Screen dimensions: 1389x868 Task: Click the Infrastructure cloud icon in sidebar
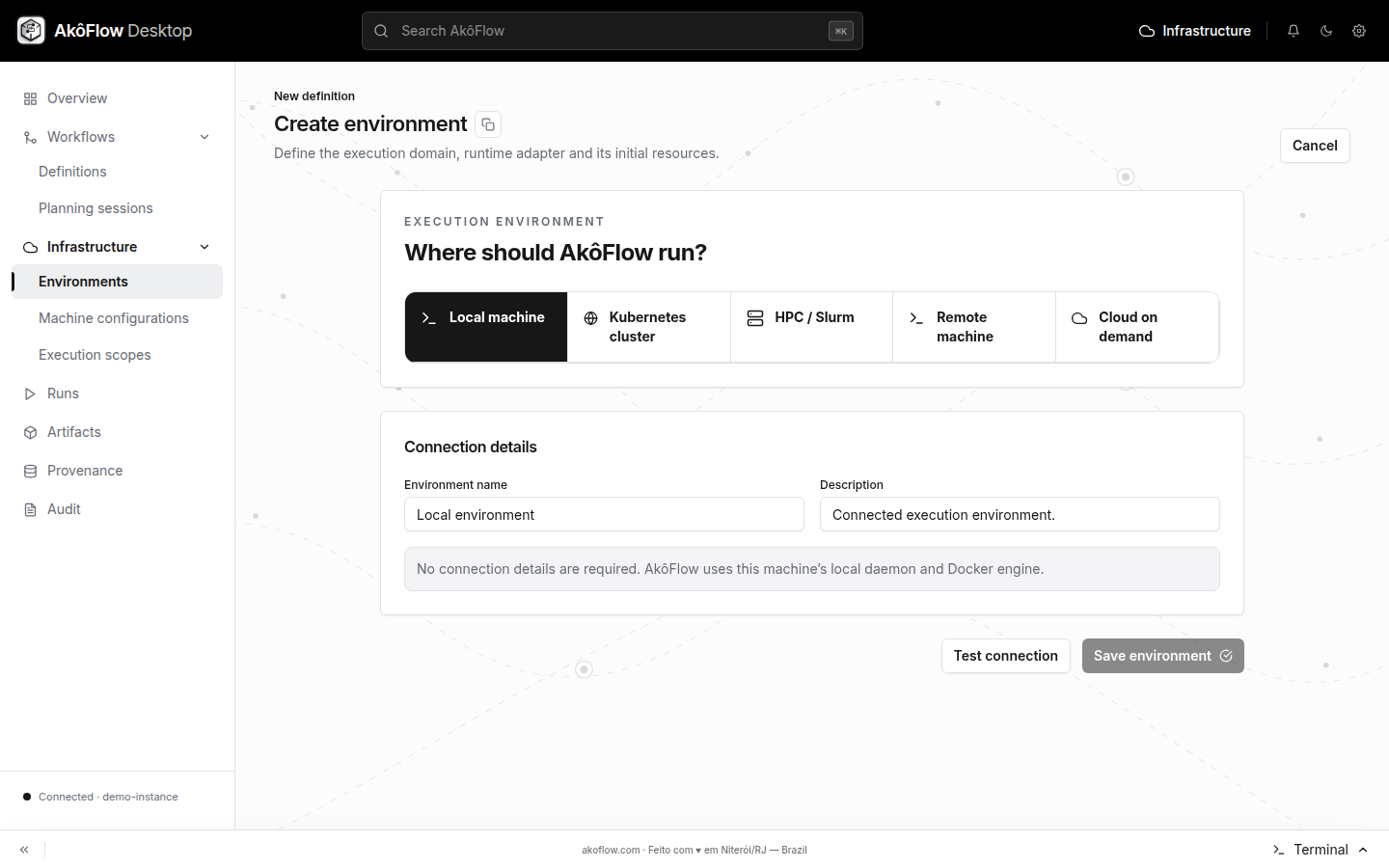click(30, 247)
